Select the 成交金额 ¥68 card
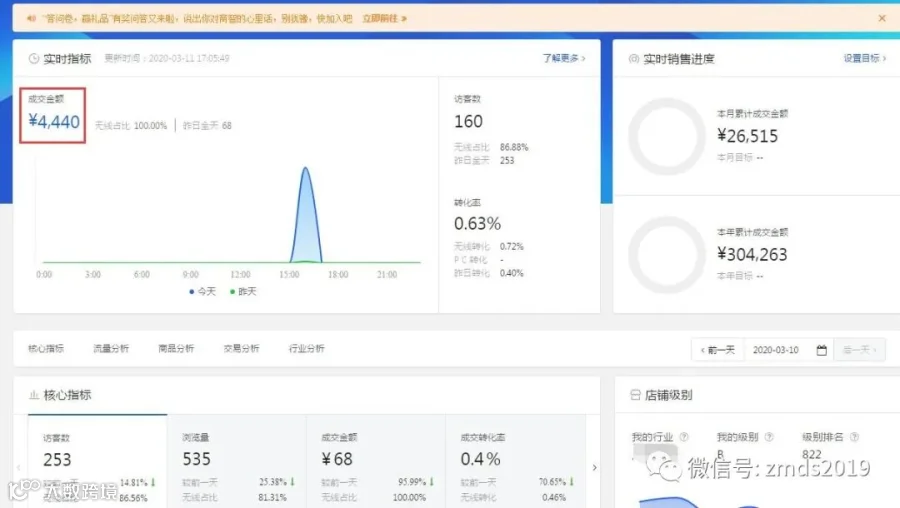This screenshot has width=900, height=508. click(x=376, y=461)
